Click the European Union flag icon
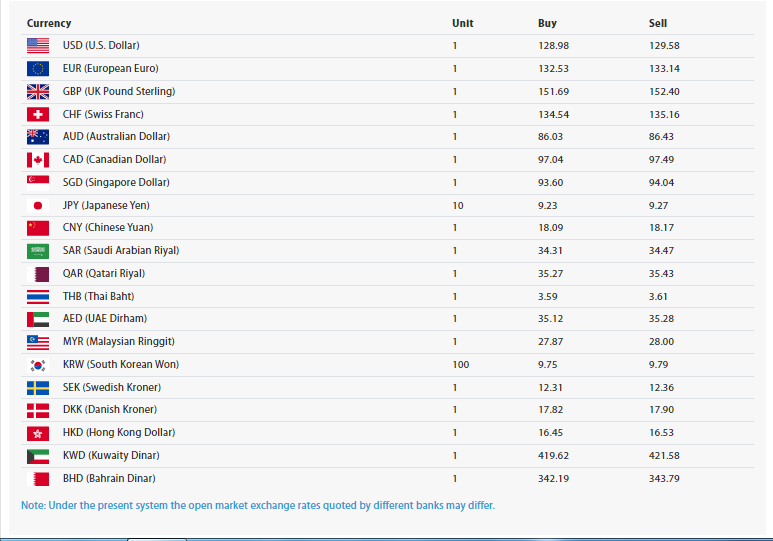 38,69
